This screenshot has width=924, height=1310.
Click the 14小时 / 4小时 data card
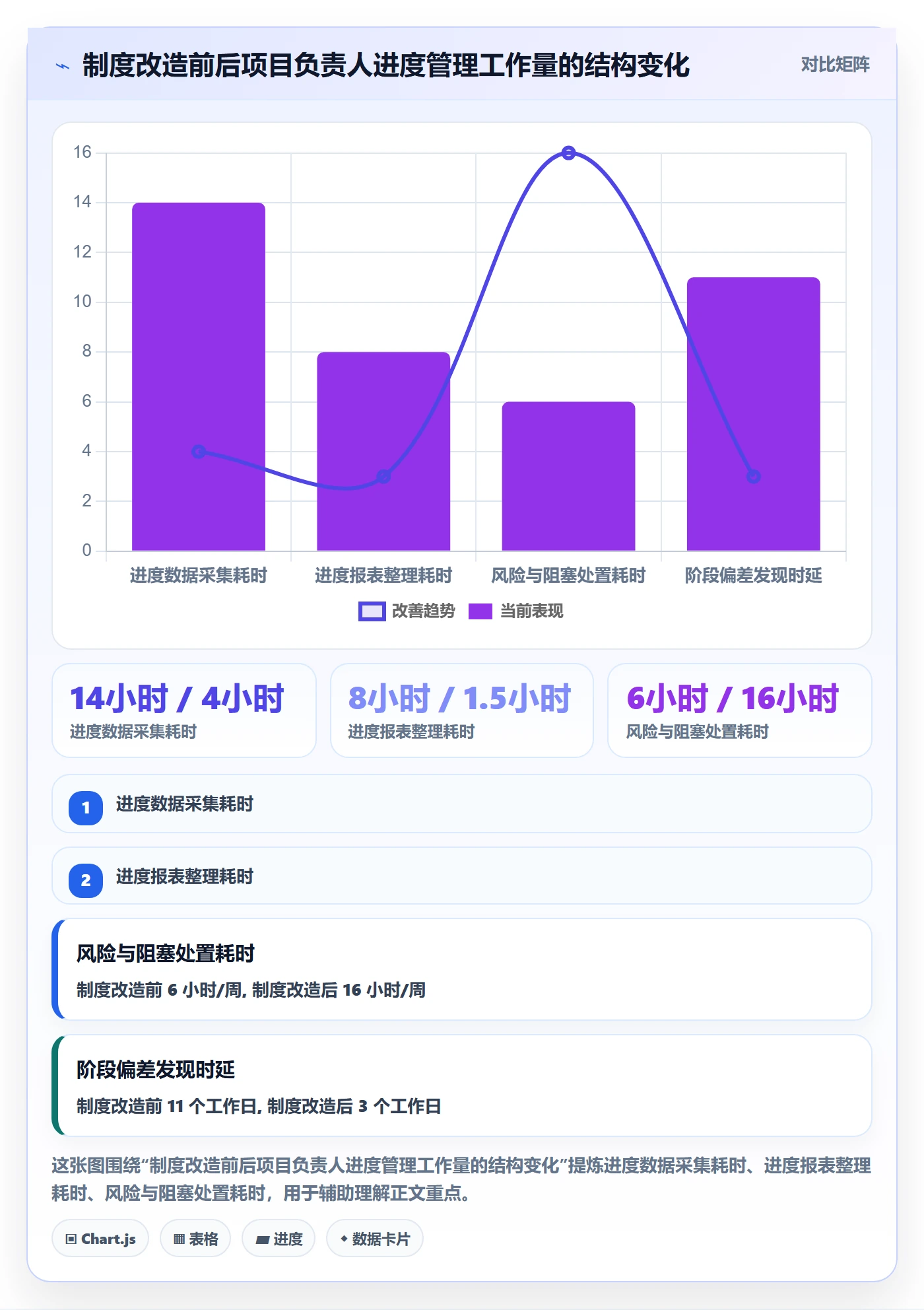[184, 710]
